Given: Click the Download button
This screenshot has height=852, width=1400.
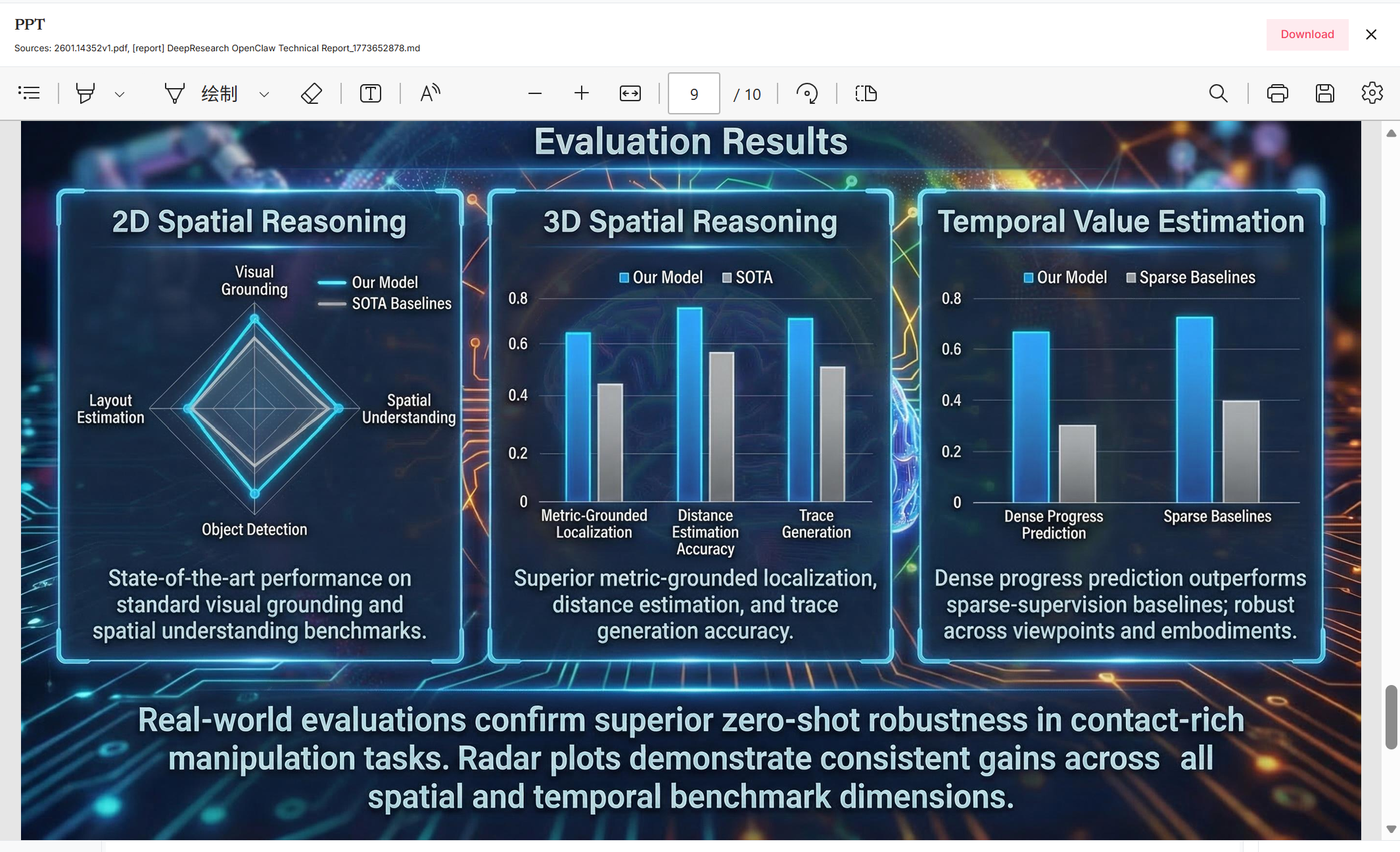Looking at the screenshot, I should click(x=1307, y=34).
